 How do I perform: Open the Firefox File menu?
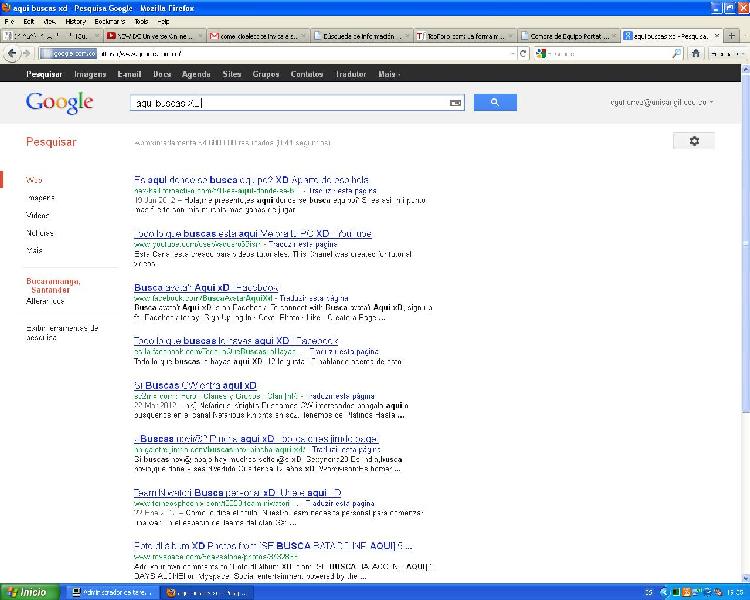[x=9, y=22]
